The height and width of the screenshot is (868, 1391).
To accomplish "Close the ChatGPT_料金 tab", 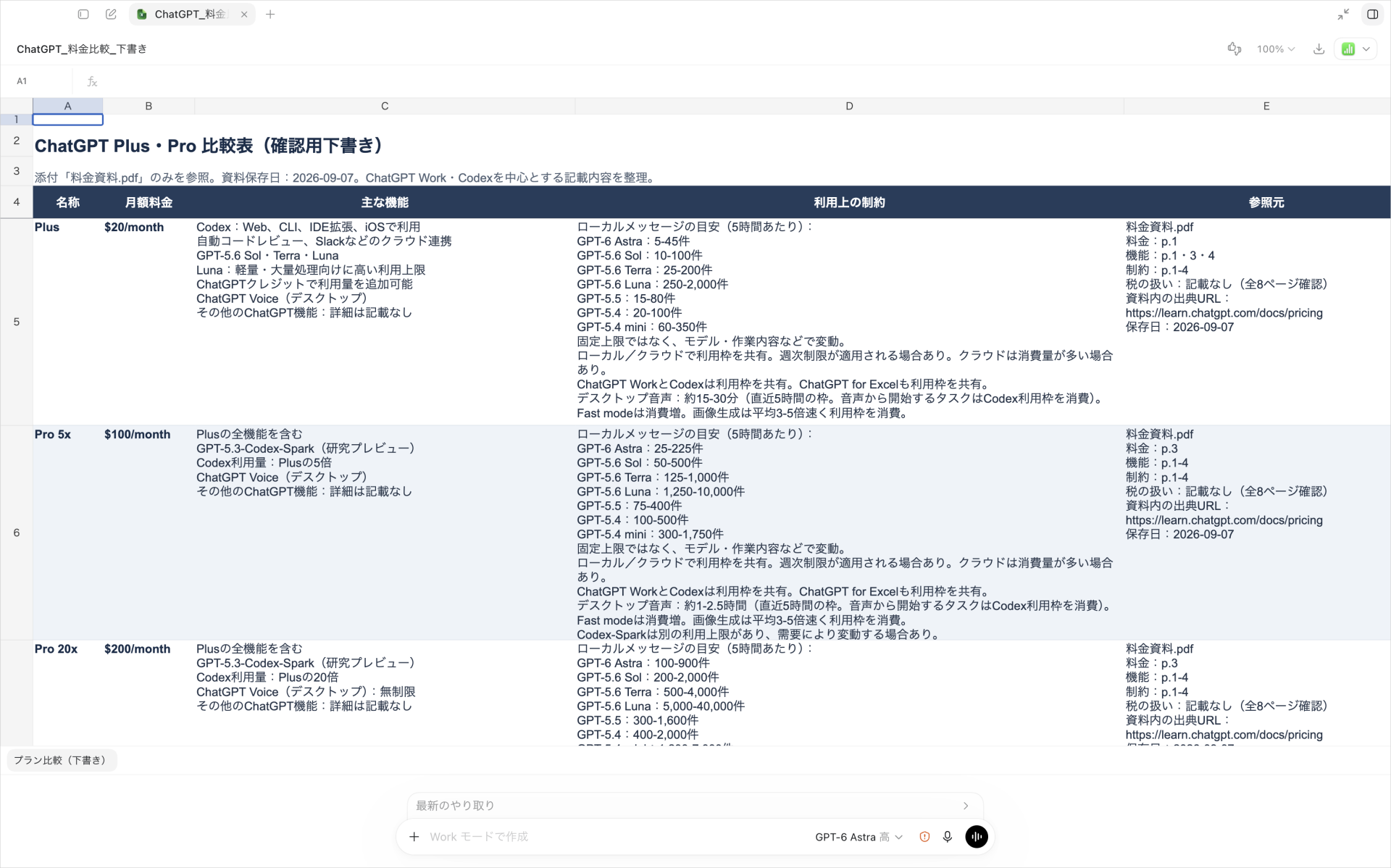I will coord(244,14).
